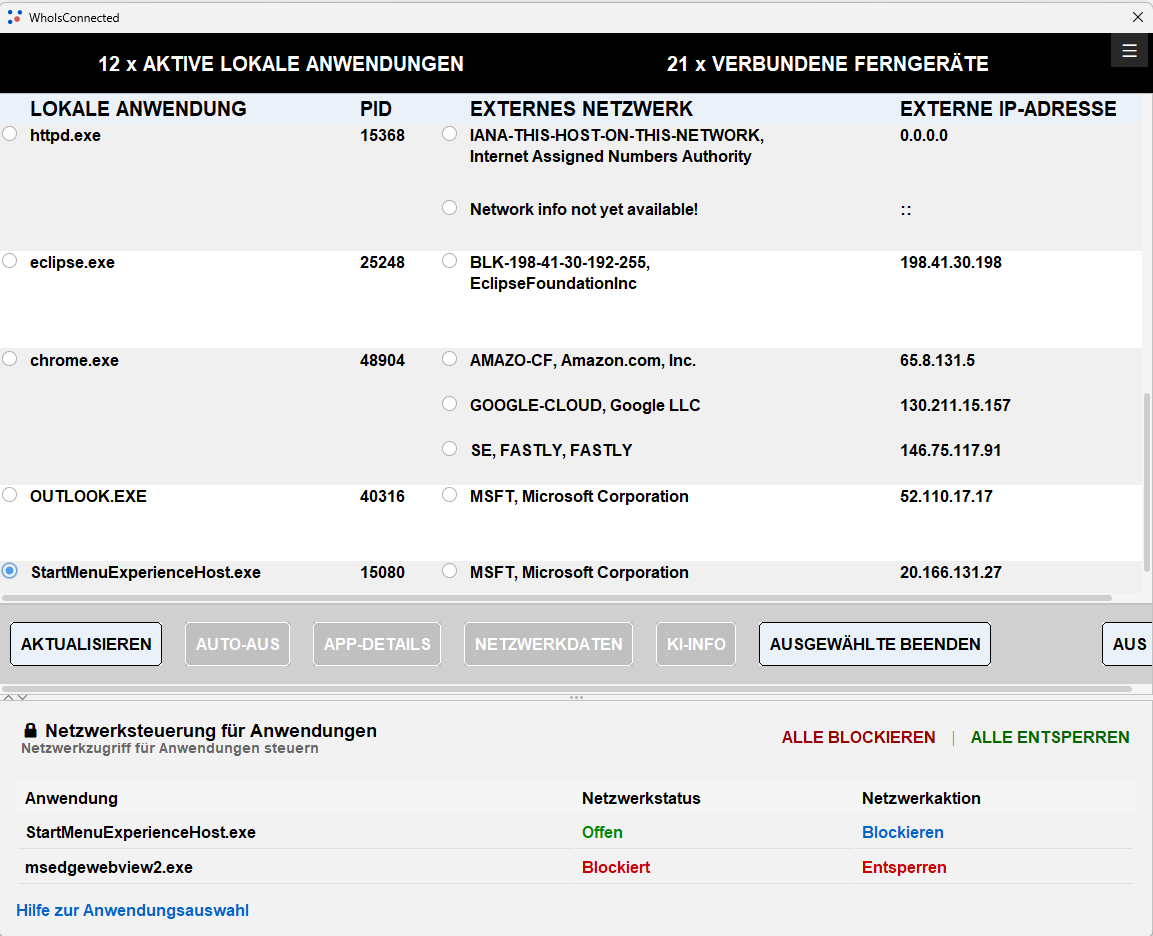The image size is (1153, 936).
Task: Open Hilfe zur Anwendungsauswahl link
Action: click(x=132, y=910)
